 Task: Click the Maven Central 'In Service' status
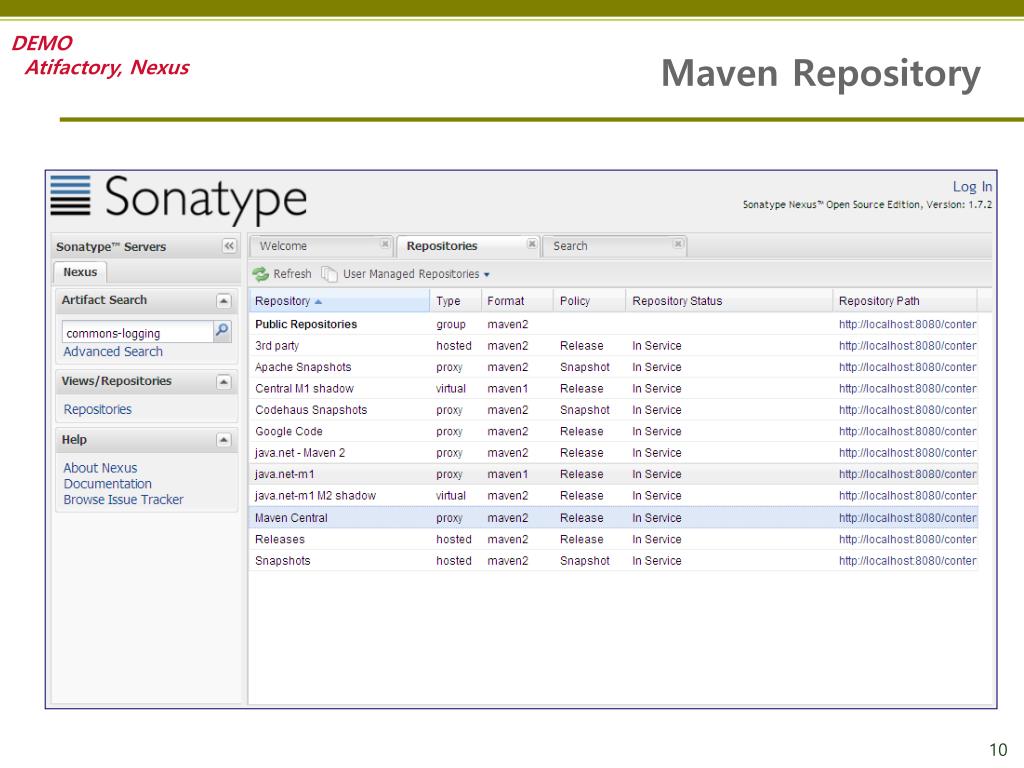point(656,518)
